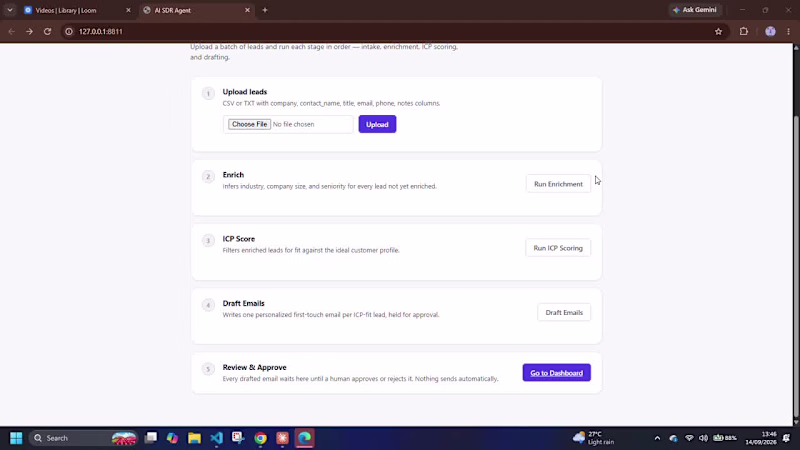
Task: Show hidden system tray icons
Action: point(657,438)
